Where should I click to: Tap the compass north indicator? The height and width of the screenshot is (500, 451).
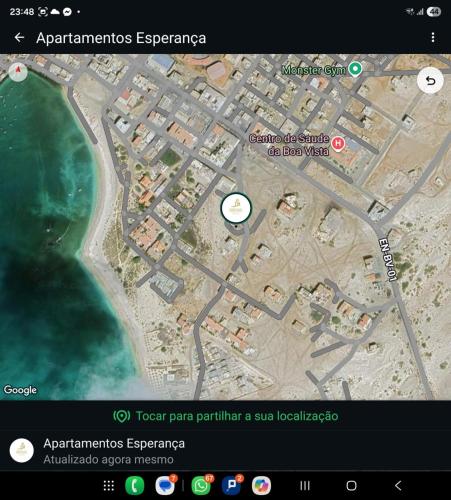tap(18, 71)
